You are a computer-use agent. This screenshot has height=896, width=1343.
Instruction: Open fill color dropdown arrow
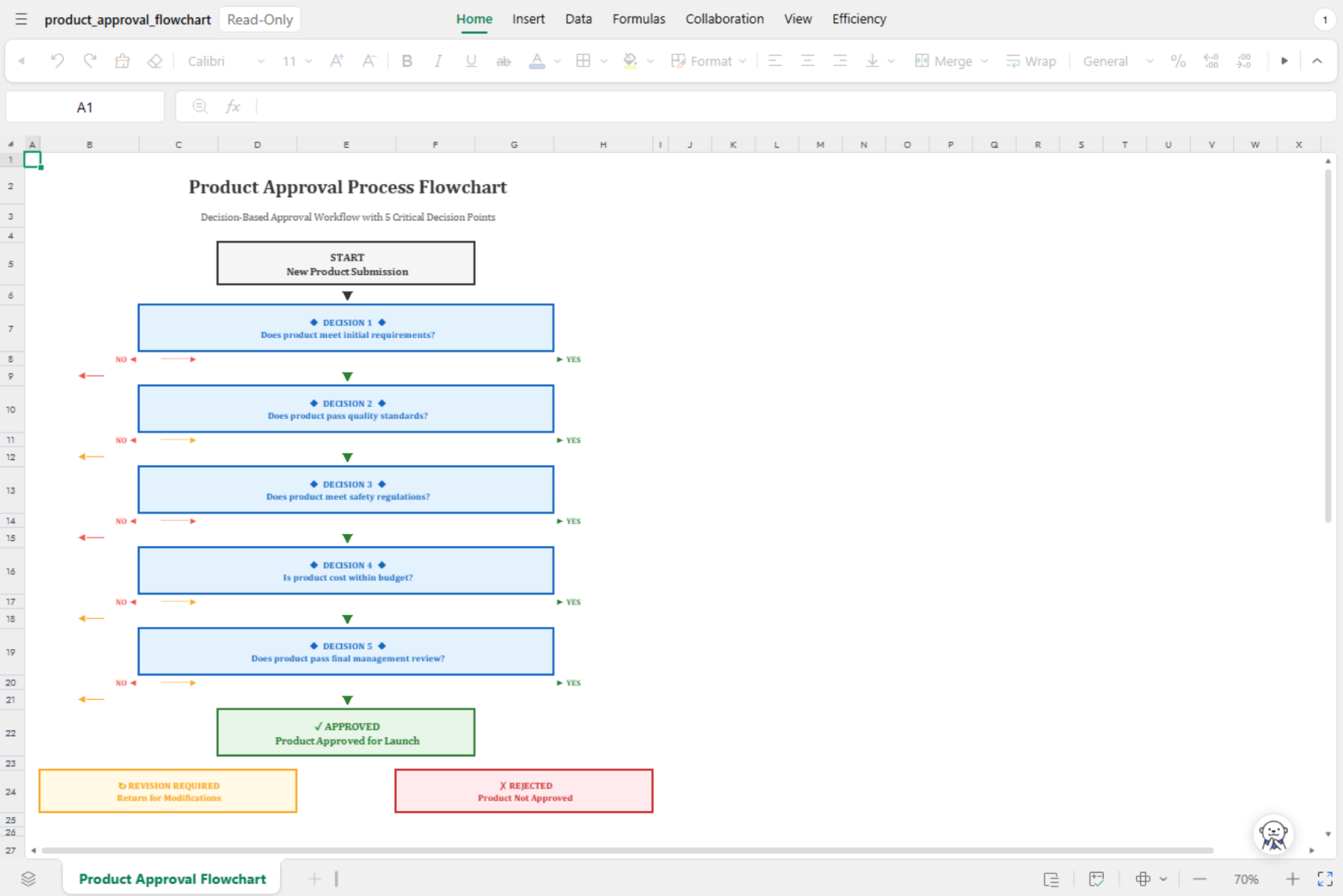pos(650,61)
